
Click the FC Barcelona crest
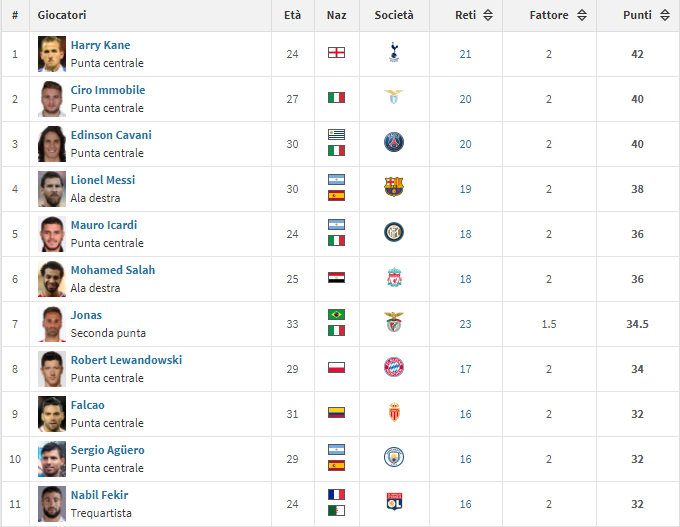click(x=394, y=187)
